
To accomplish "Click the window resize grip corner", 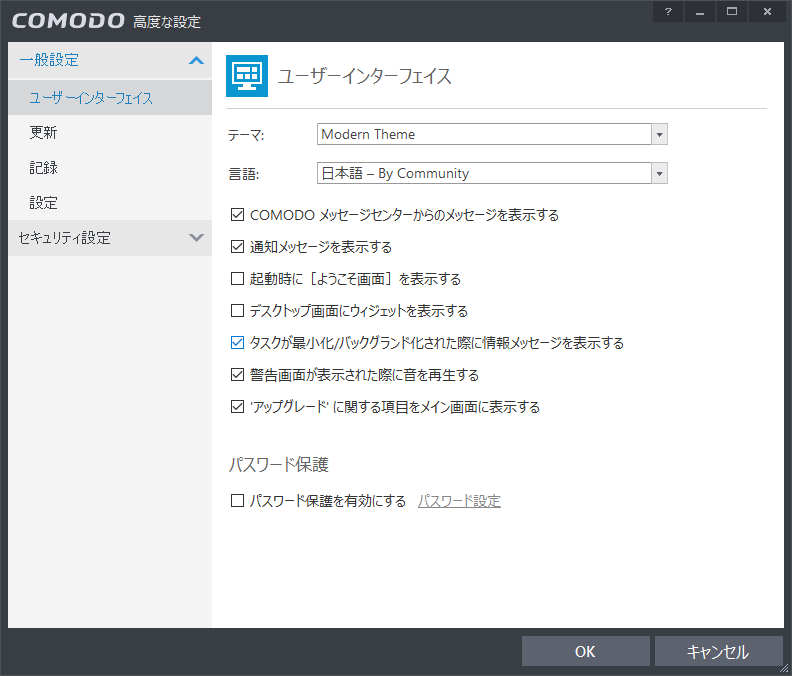I will 784,669.
